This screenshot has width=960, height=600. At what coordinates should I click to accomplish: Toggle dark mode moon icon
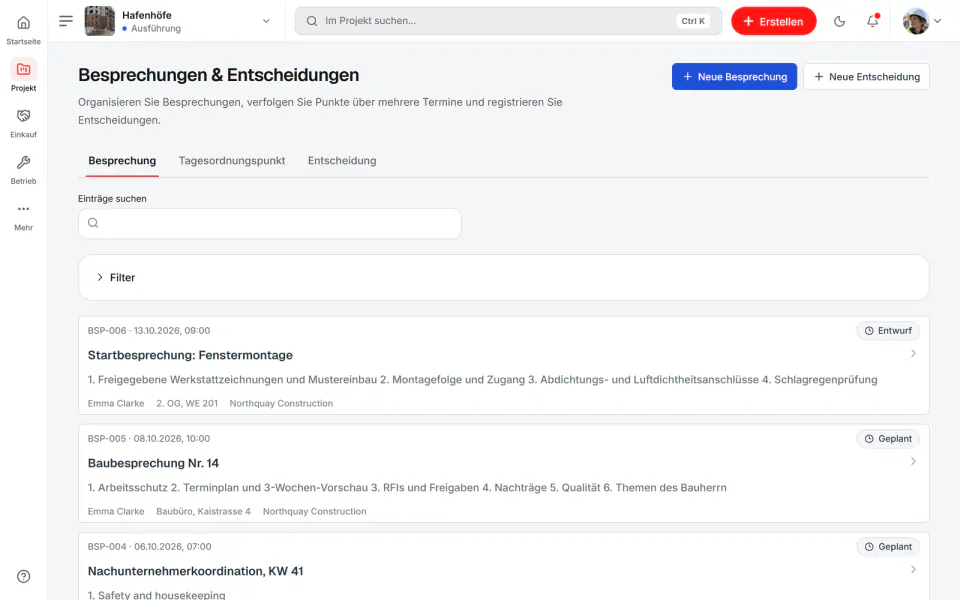[839, 21]
